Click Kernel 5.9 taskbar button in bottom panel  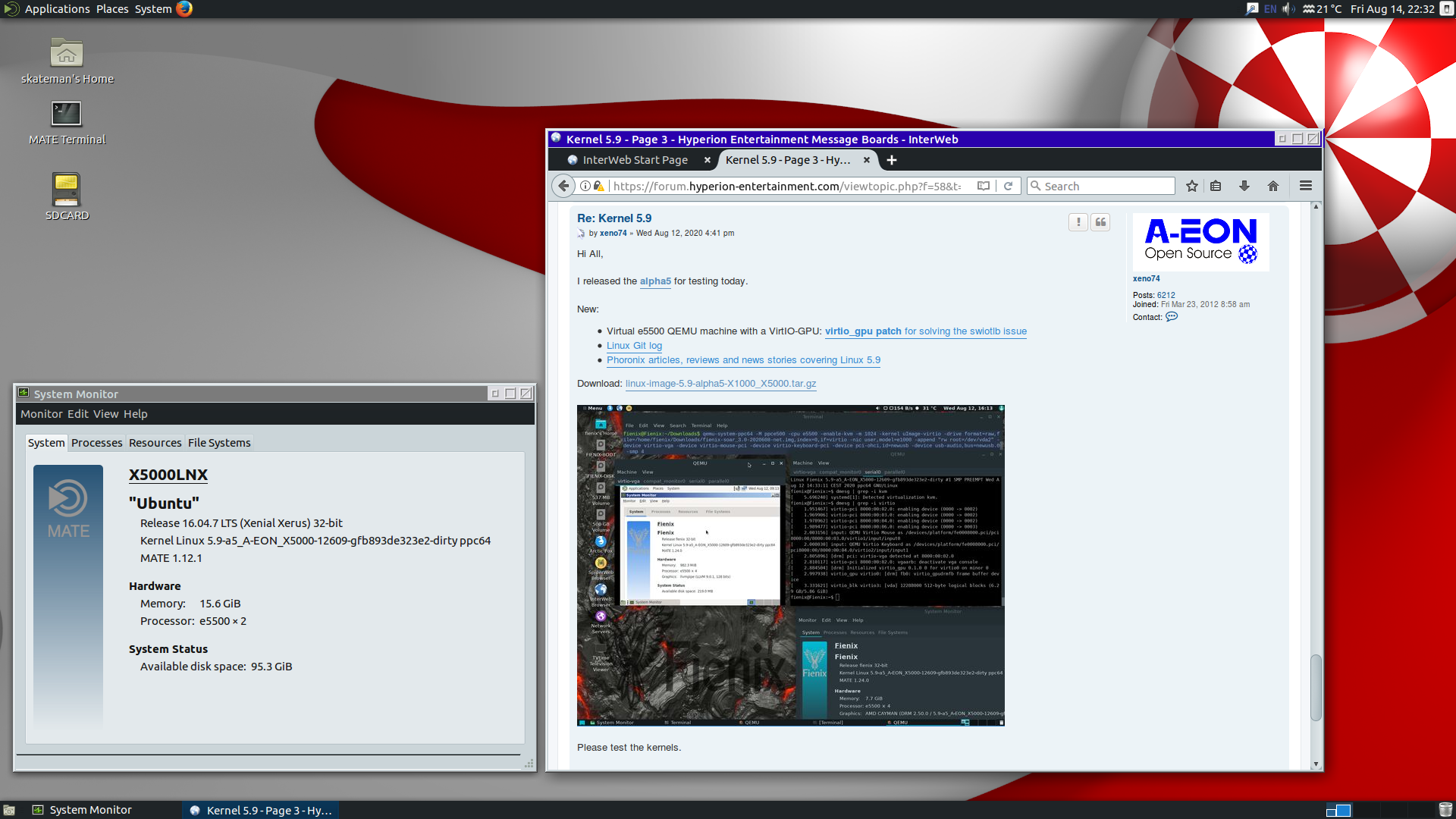pyautogui.click(x=261, y=810)
